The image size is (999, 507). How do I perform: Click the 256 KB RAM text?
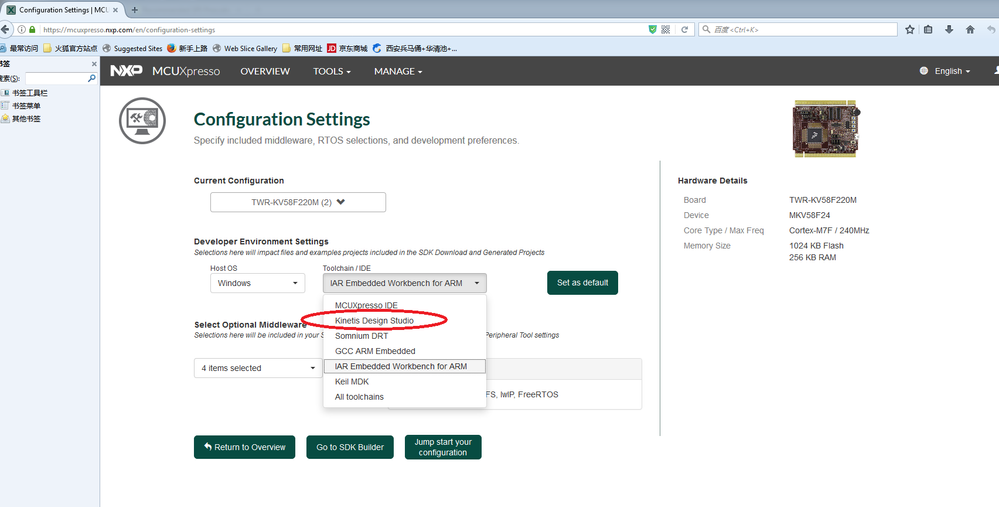(812, 257)
